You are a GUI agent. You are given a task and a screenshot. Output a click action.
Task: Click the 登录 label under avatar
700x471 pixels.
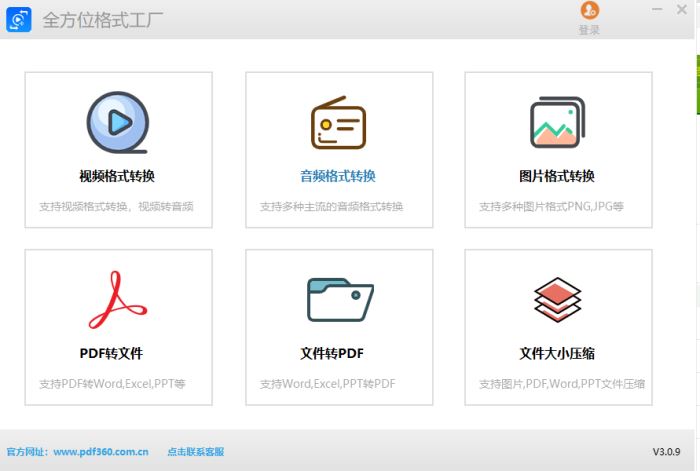[x=589, y=30]
